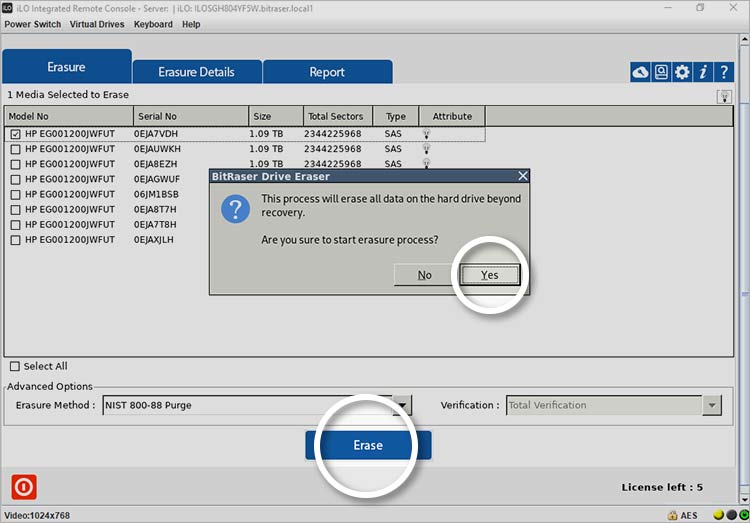Expand the Verification dropdown arrow
This screenshot has width=750, height=523.
pyautogui.click(x=712, y=405)
